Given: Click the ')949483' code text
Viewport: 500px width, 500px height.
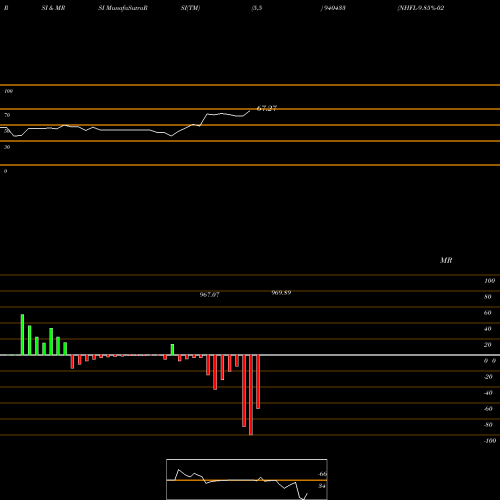Looking at the screenshot, I should pos(333,8).
